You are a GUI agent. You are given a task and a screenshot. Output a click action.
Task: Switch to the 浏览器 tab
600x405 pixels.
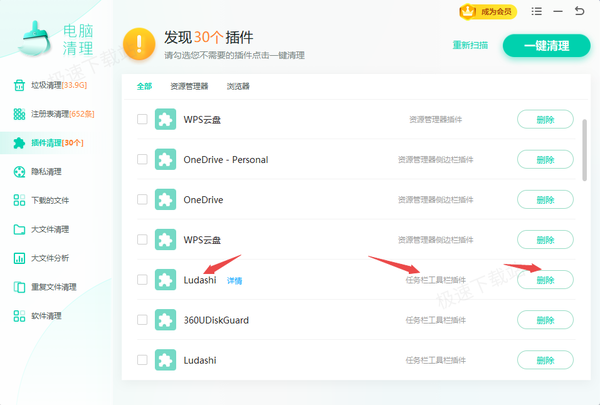pos(238,86)
